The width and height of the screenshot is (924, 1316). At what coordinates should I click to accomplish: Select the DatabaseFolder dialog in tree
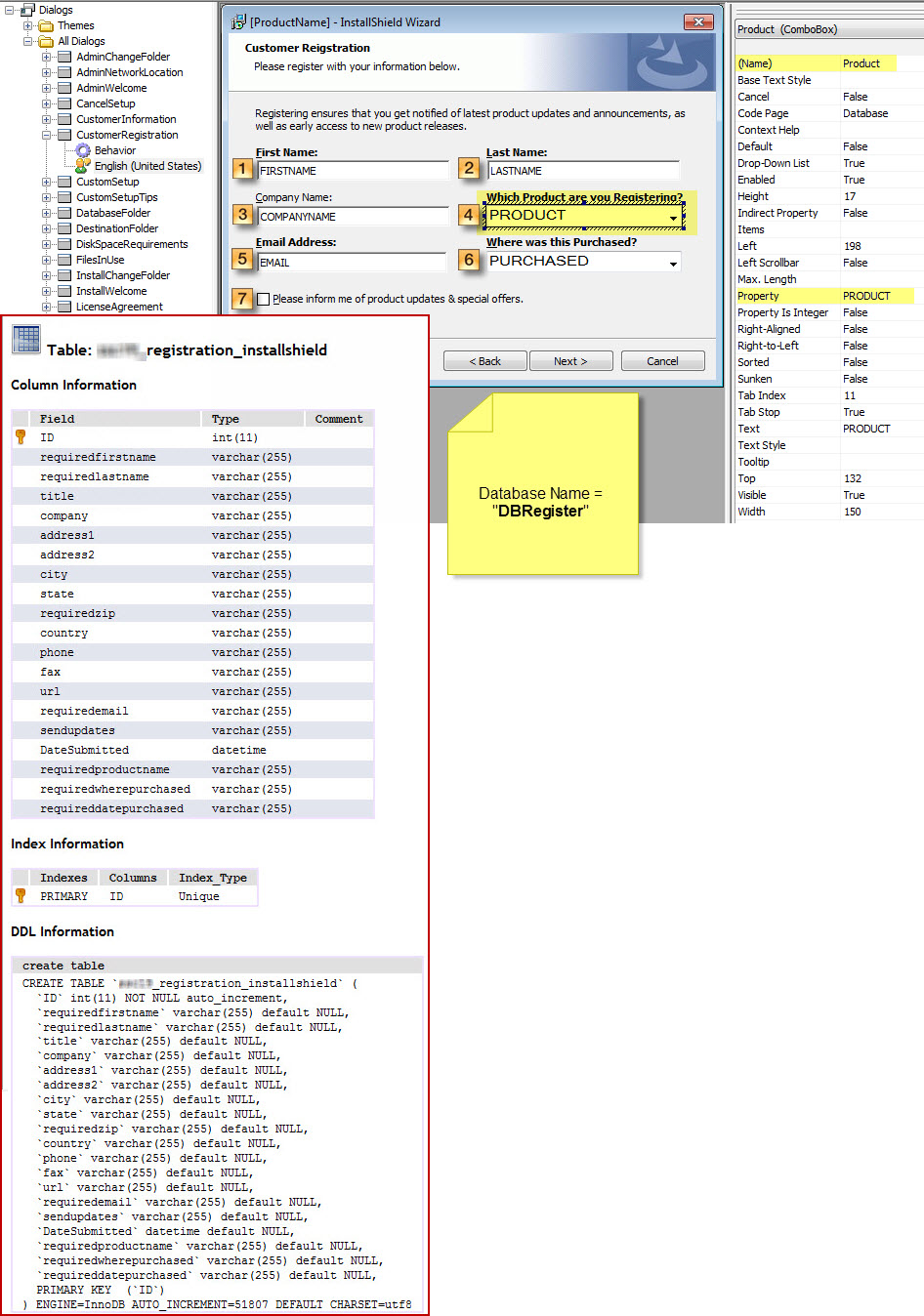pyautogui.click(x=113, y=213)
